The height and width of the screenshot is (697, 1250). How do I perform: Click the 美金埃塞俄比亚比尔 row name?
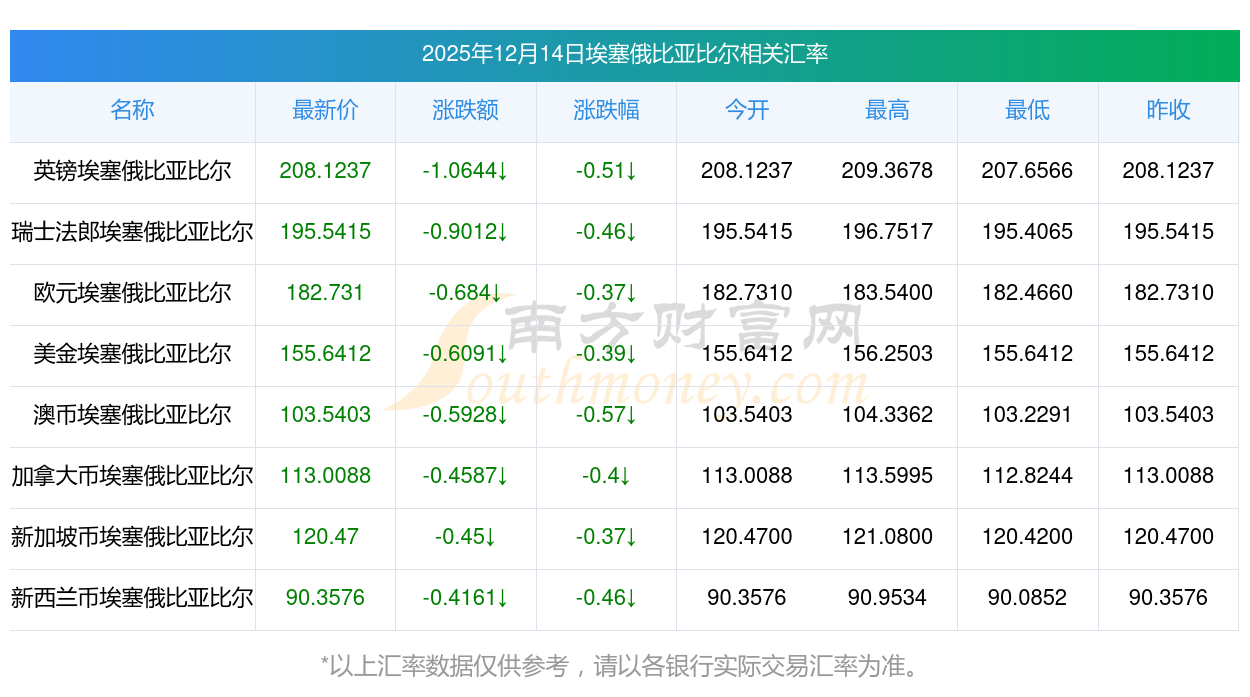[x=132, y=354]
